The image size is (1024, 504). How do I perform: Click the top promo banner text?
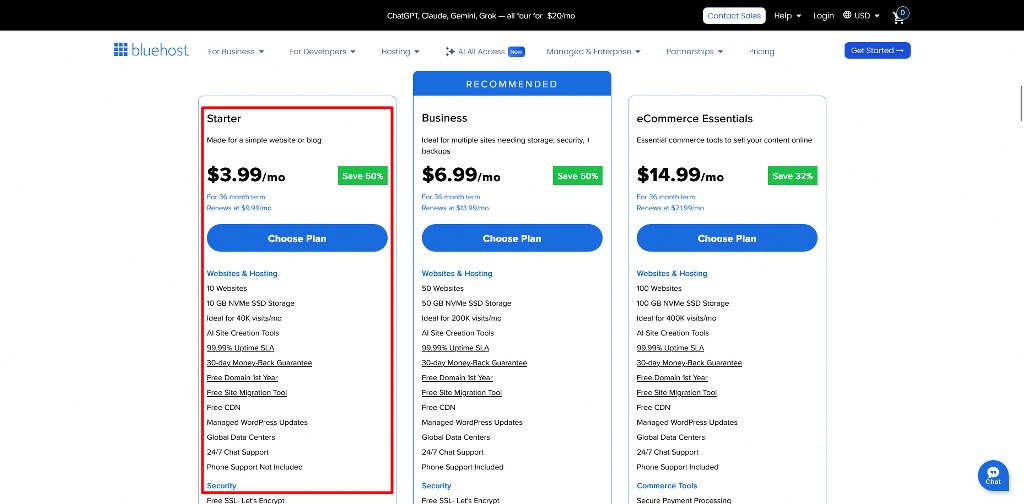pos(481,16)
